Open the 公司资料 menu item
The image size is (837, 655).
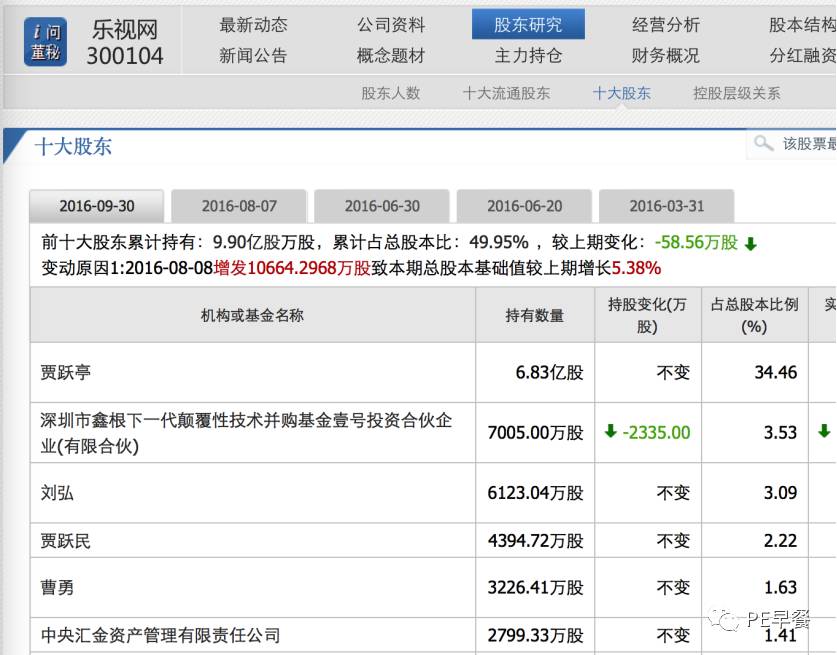(x=391, y=25)
